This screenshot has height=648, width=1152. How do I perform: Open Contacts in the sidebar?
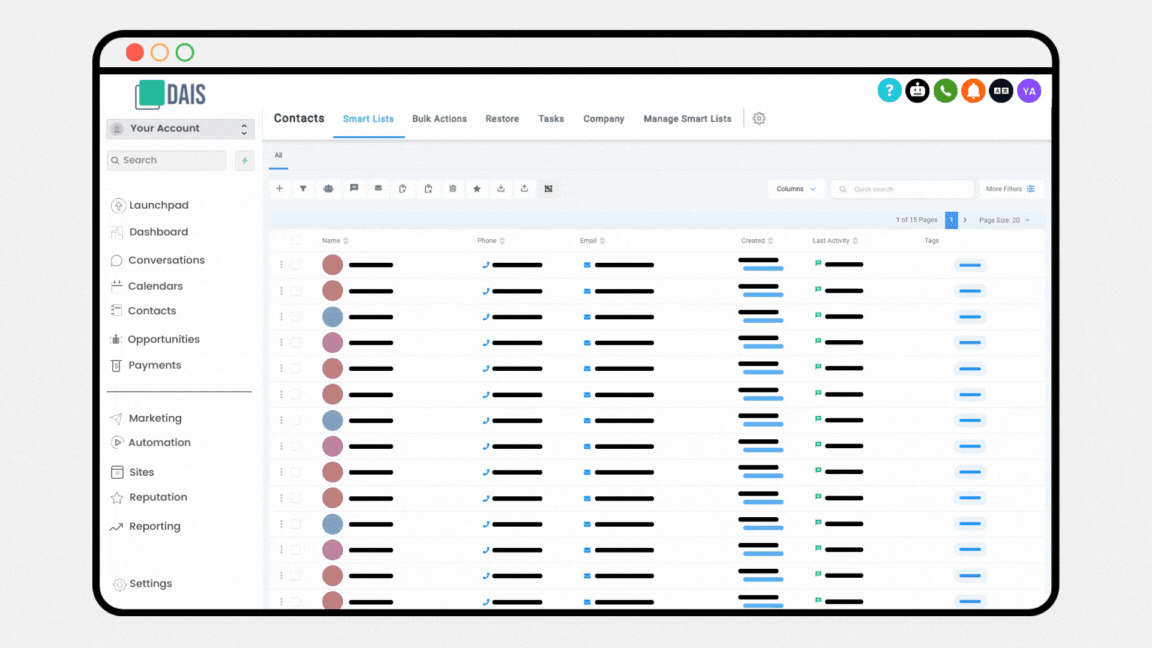pos(143,311)
